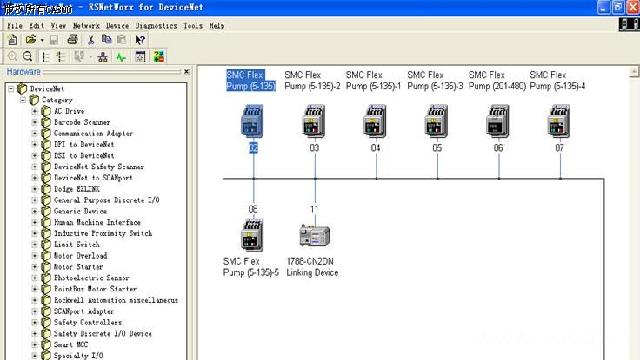Open the Help menu

[x=217, y=26]
